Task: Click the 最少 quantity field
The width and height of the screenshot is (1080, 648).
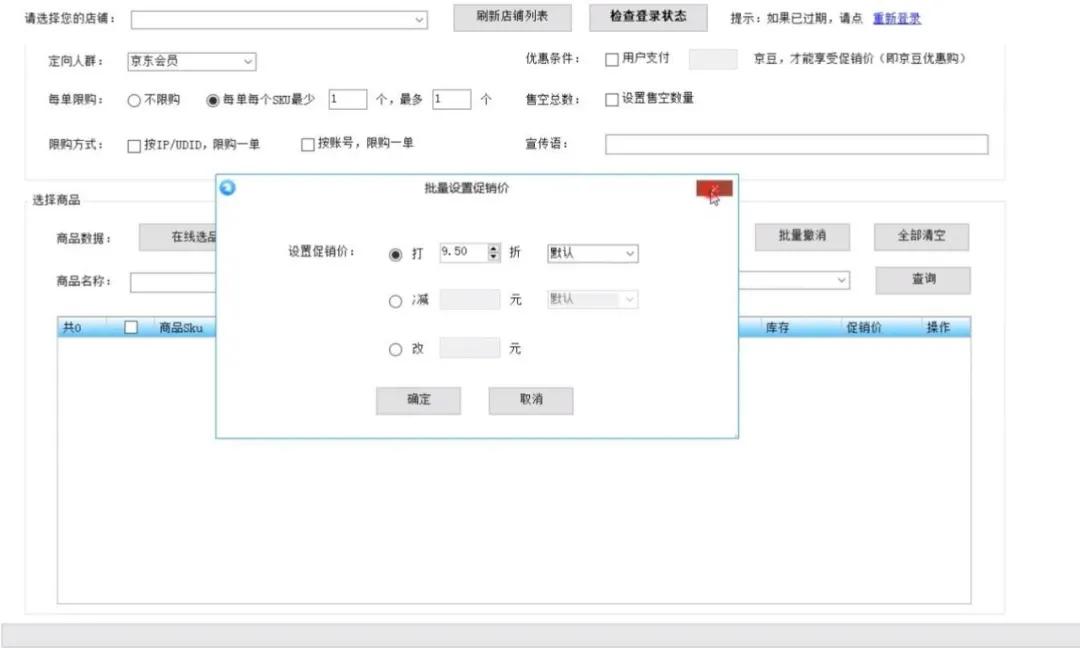Action: [x=348, y=99]
